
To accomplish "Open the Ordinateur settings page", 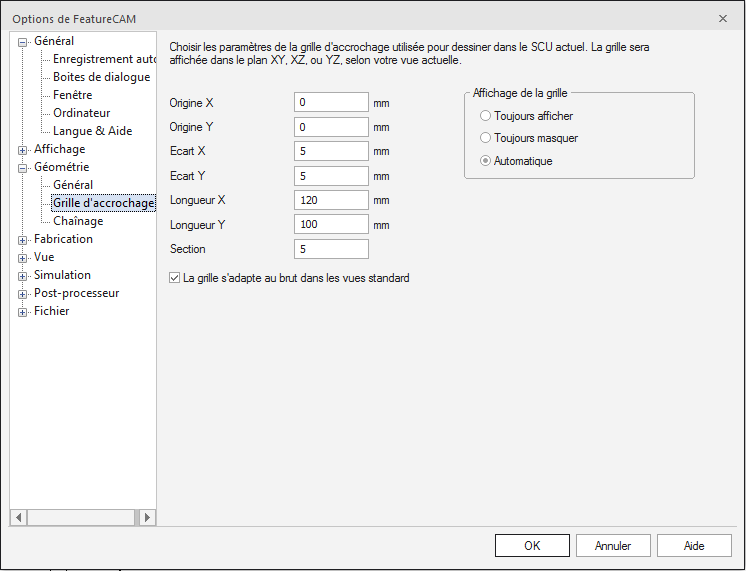I will point(81,113).
